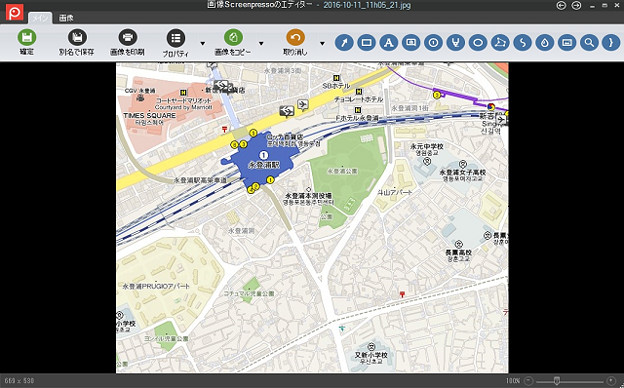Viewport: 624px width, 388px height.
Task: Expand the undo history dropdown arrow
Action: [322, 43]
